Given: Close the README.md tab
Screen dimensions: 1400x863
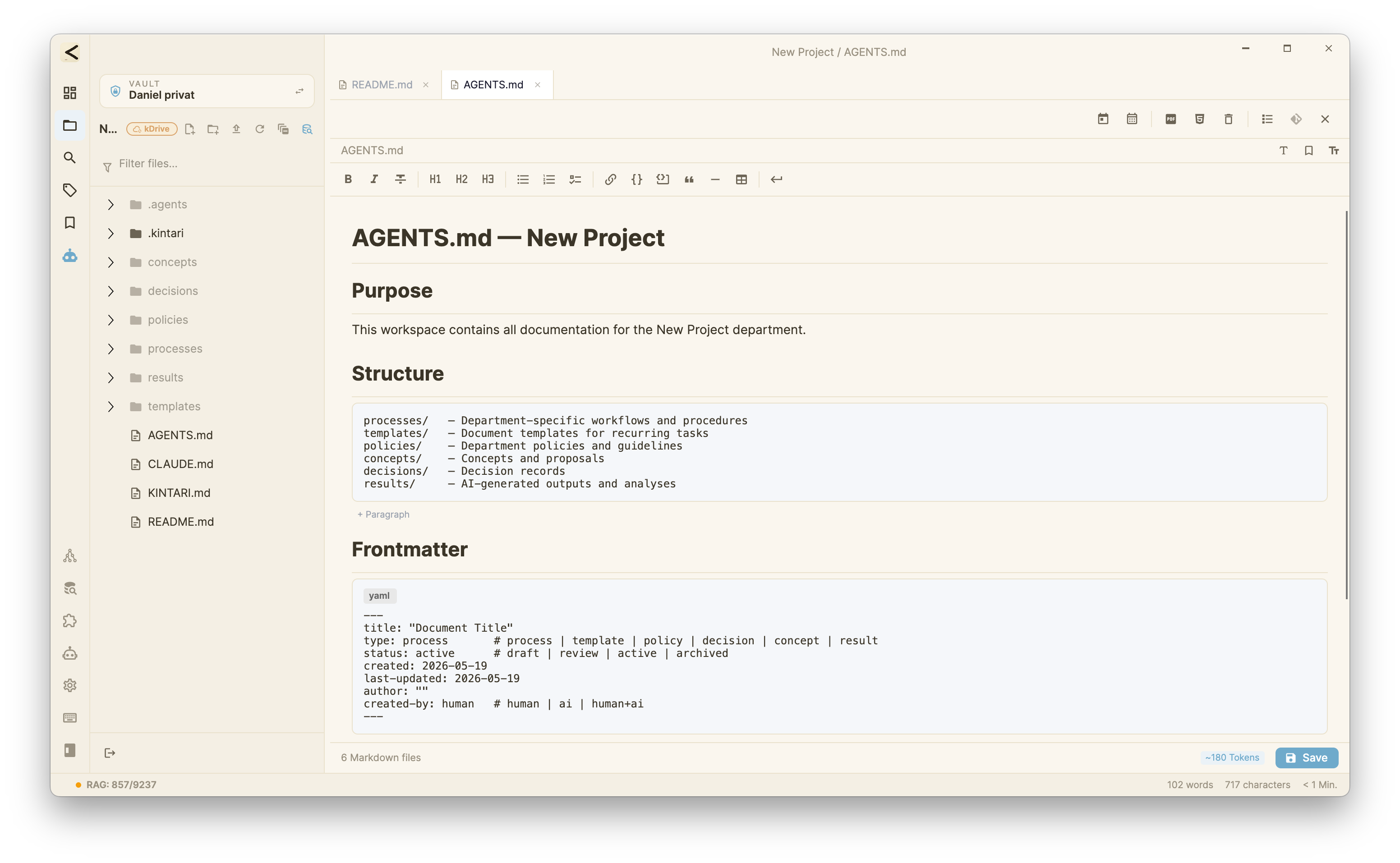Looking at the screenshot, I should click(426, 85).
